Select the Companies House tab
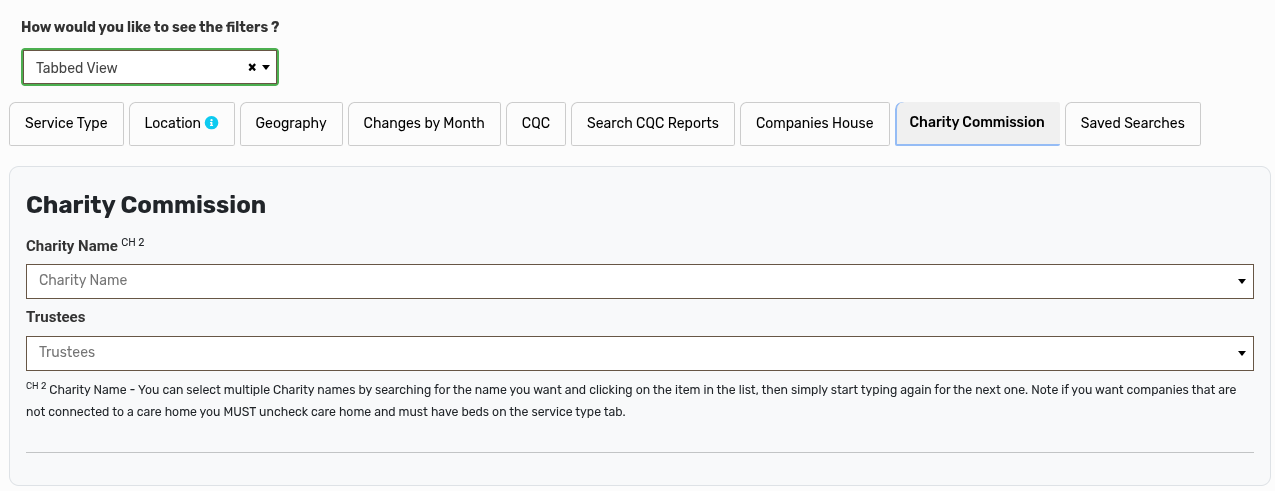Image resolution: width=1275 pixels, height=491 pixels. tap(814, 123)
